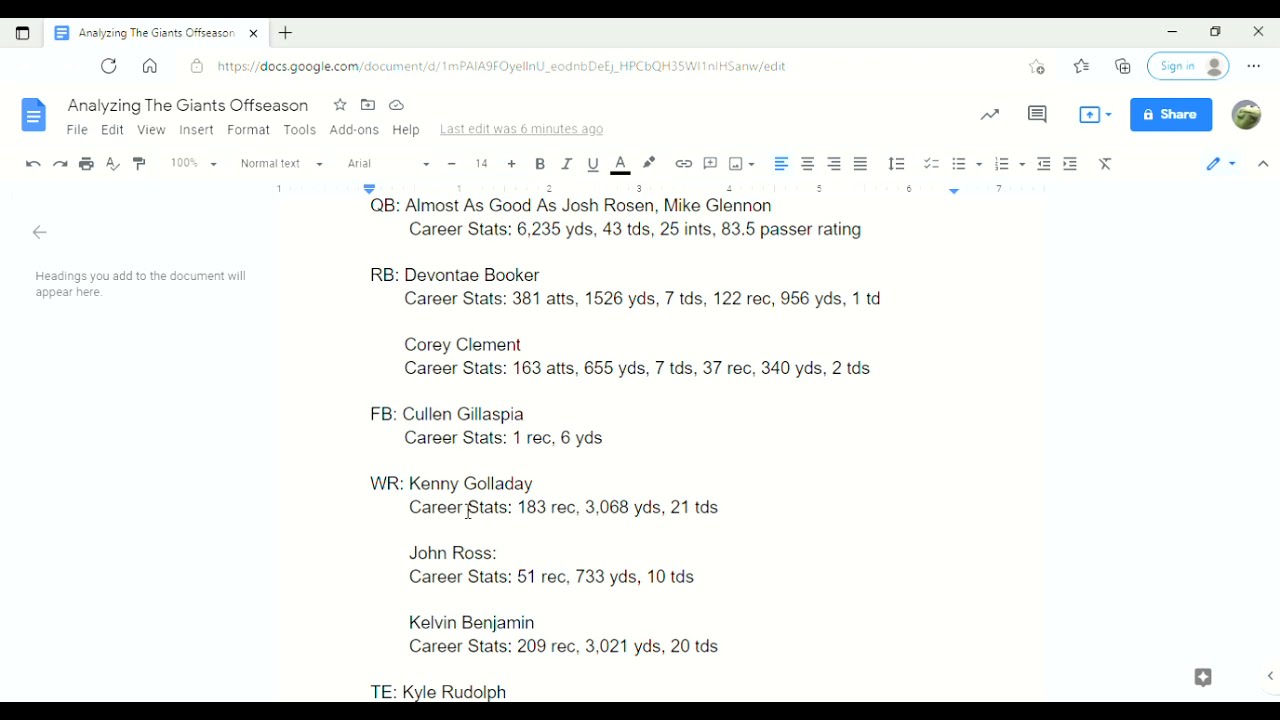Viewport: 1280px width, 720px height.
Task: Open the Normal text style dropdown
Action: point(282,164)
